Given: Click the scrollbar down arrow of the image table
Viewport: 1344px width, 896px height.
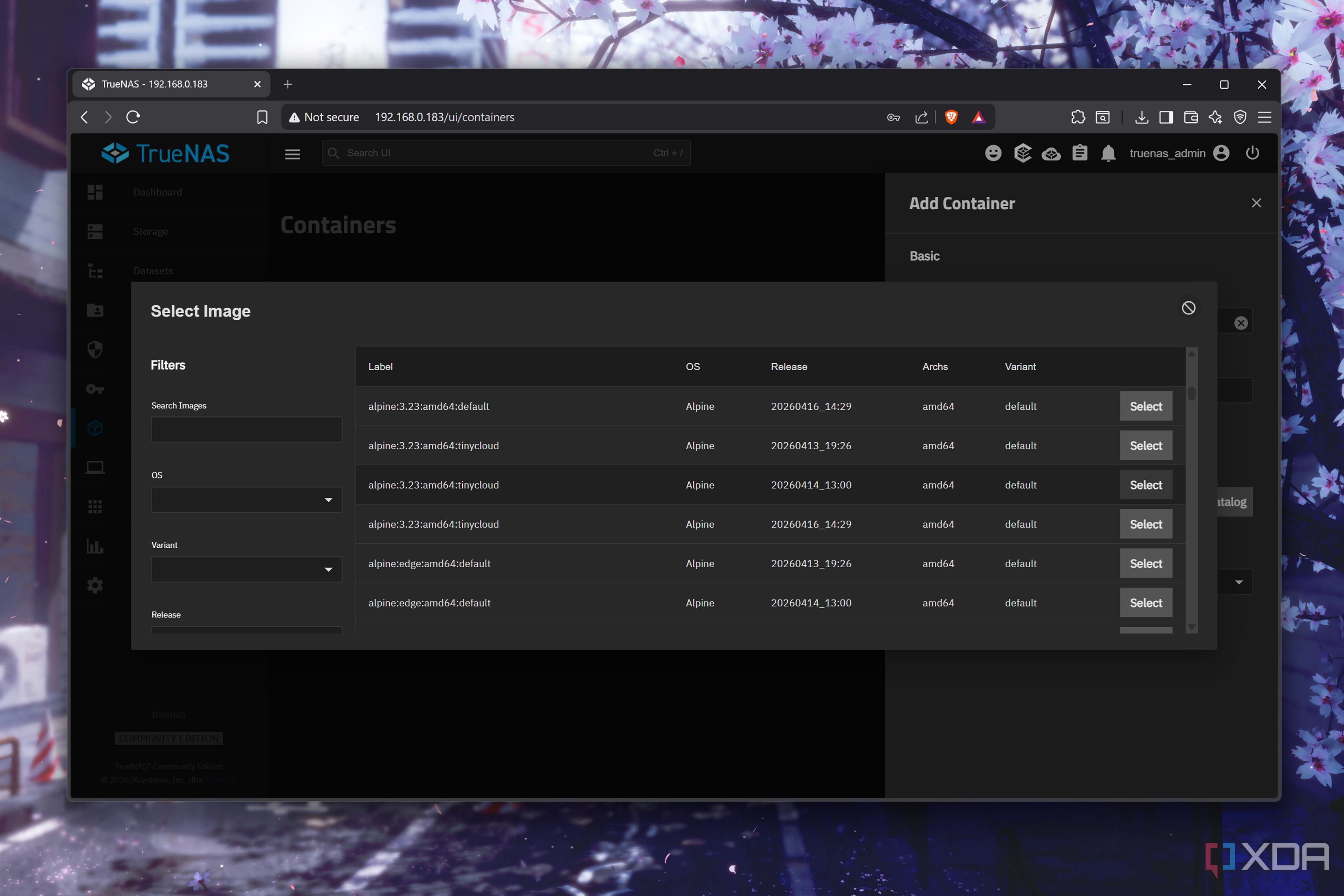Looking at the screenshot, I should click(1191, 627).
